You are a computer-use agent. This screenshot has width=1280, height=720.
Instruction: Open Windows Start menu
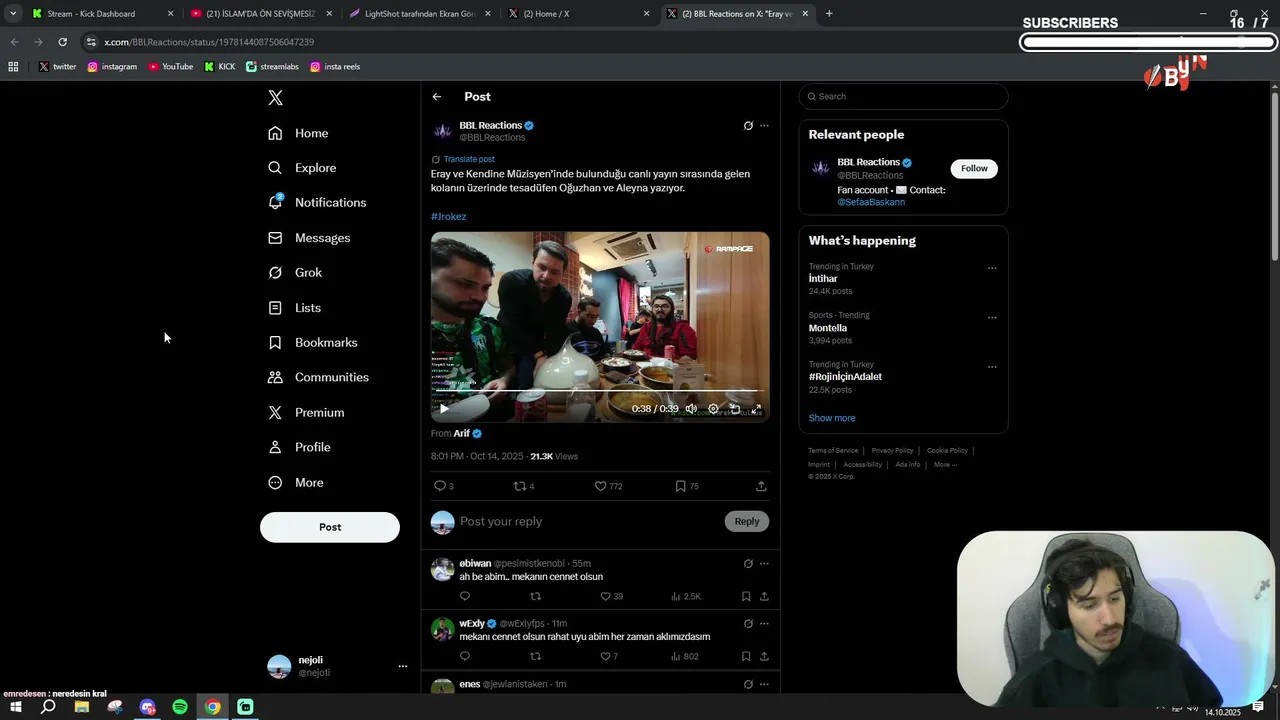[15, 707]
